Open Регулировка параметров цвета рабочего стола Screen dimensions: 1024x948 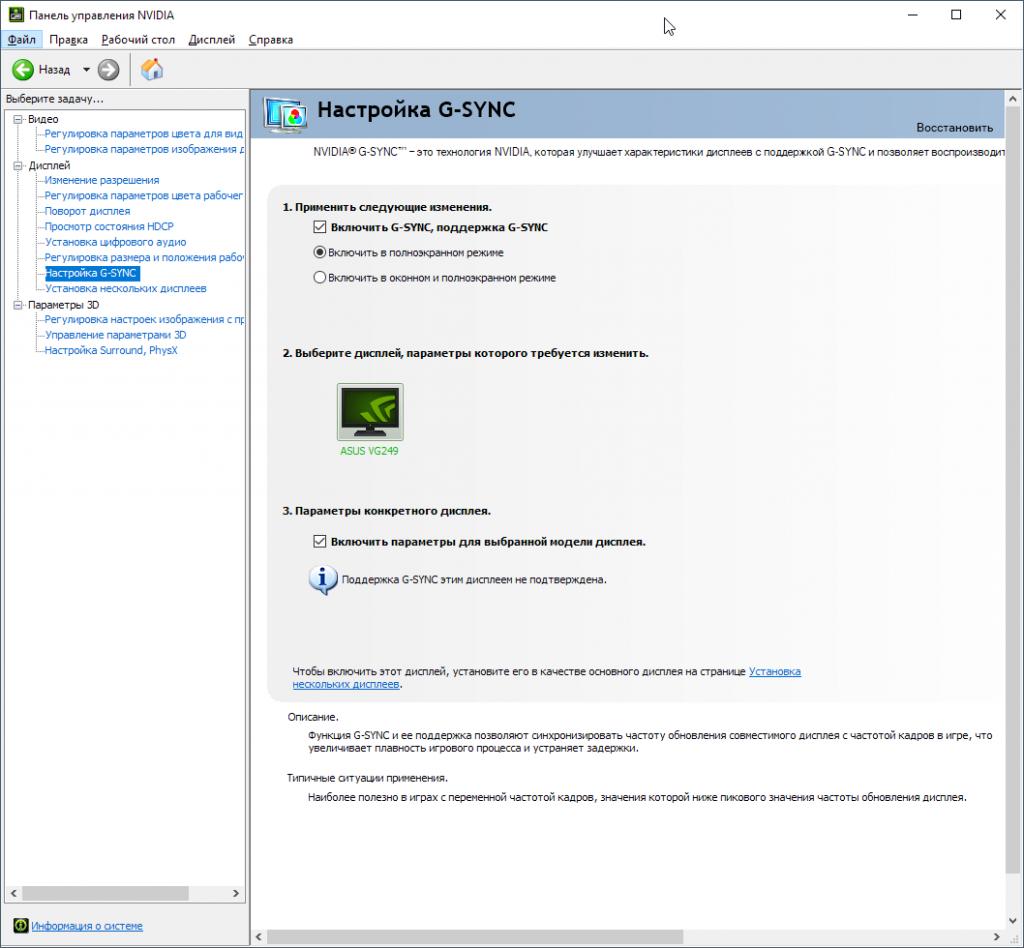[144, 196]
